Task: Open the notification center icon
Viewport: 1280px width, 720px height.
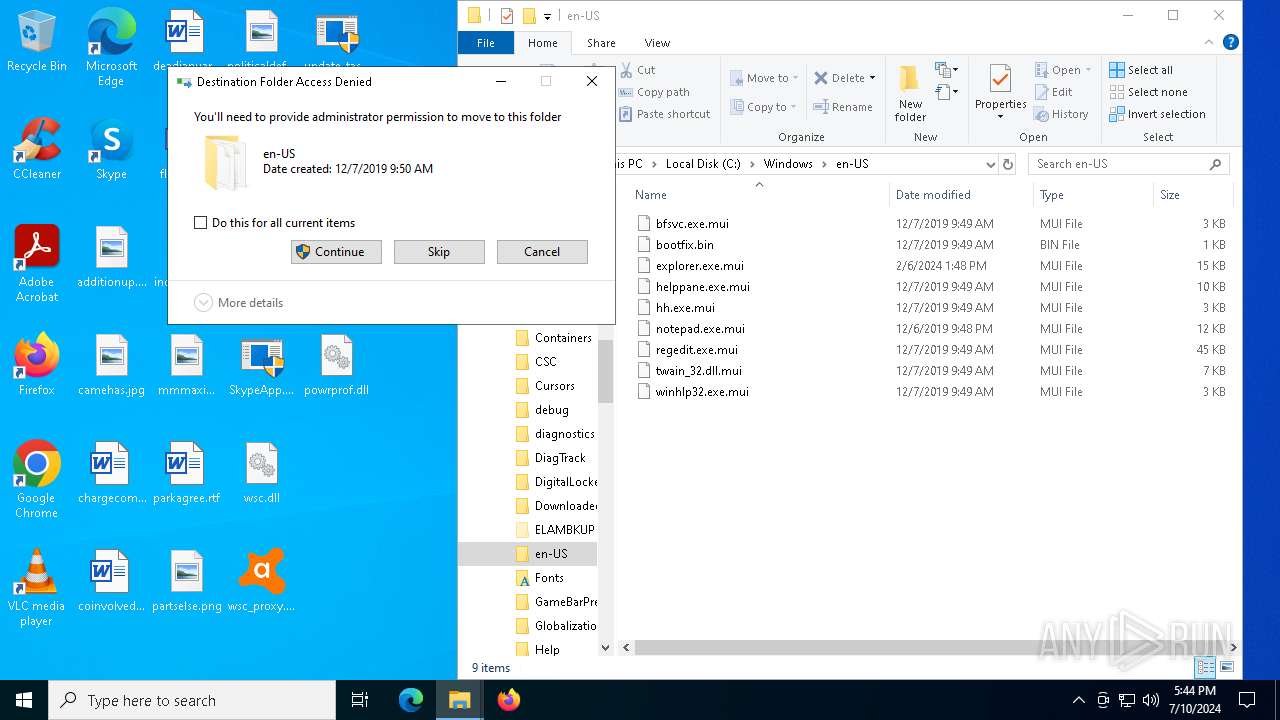Action: (1247, 700)
